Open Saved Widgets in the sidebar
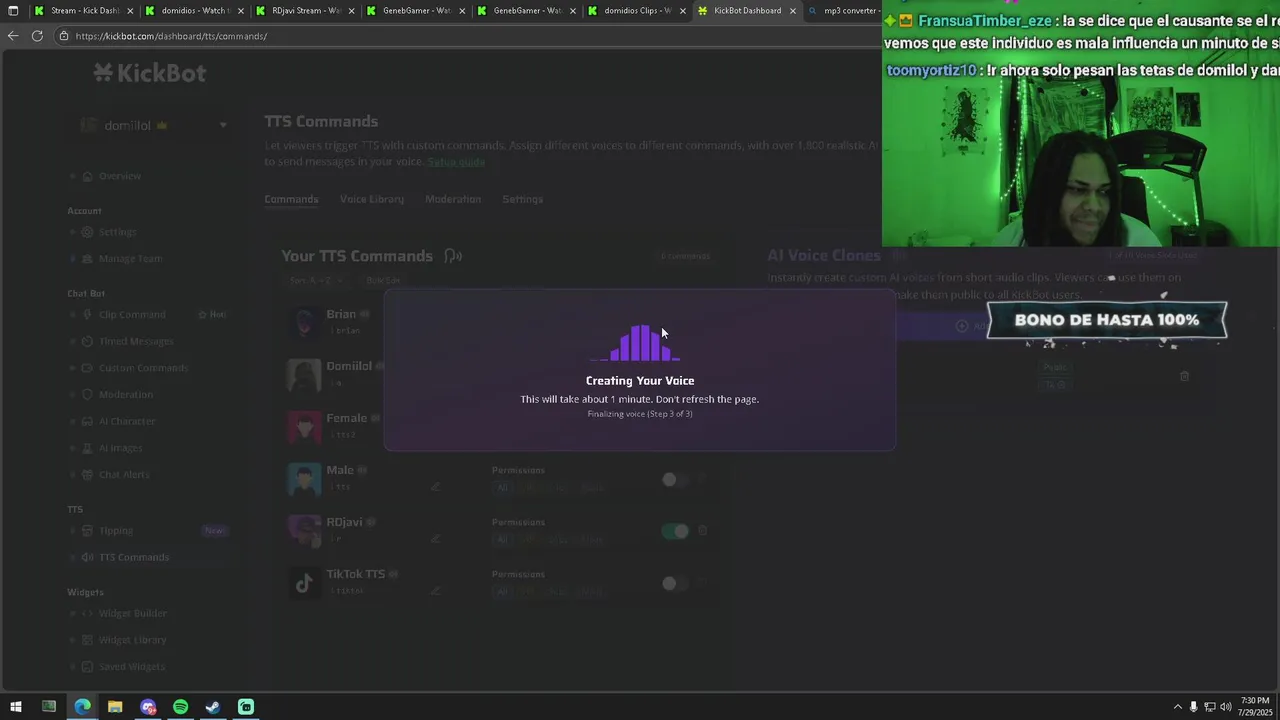Image resolution: width=1280 pixels, height=720 pixels. [132, 667]
